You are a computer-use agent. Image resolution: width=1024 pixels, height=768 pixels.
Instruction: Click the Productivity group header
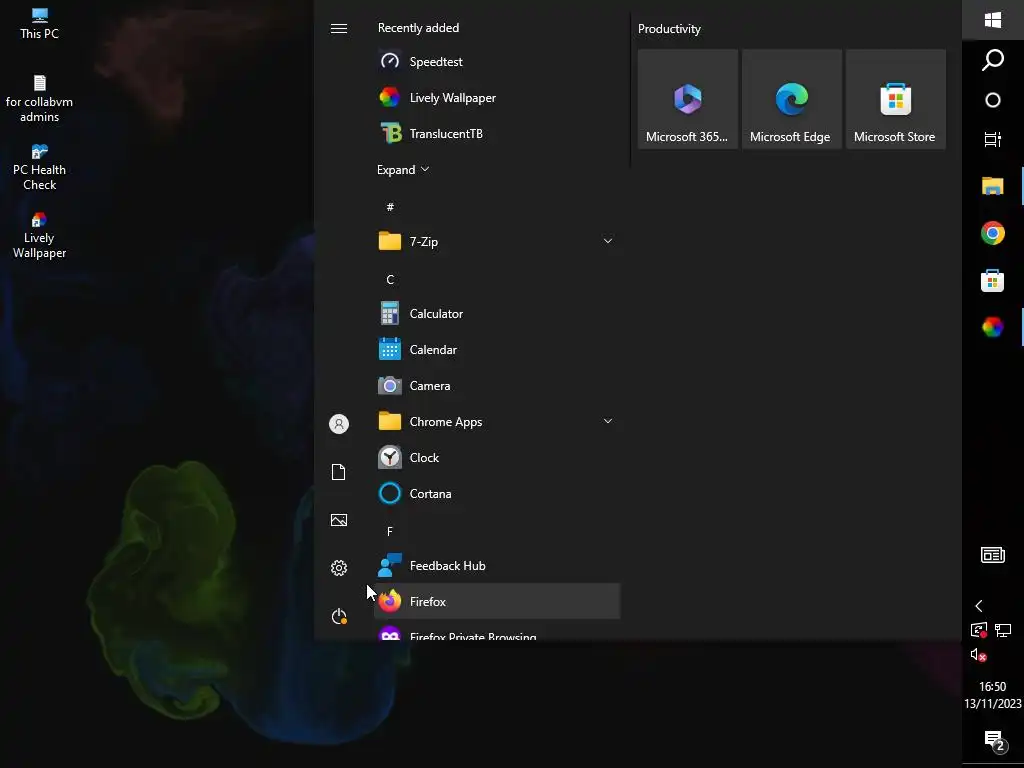click(669, 29)
